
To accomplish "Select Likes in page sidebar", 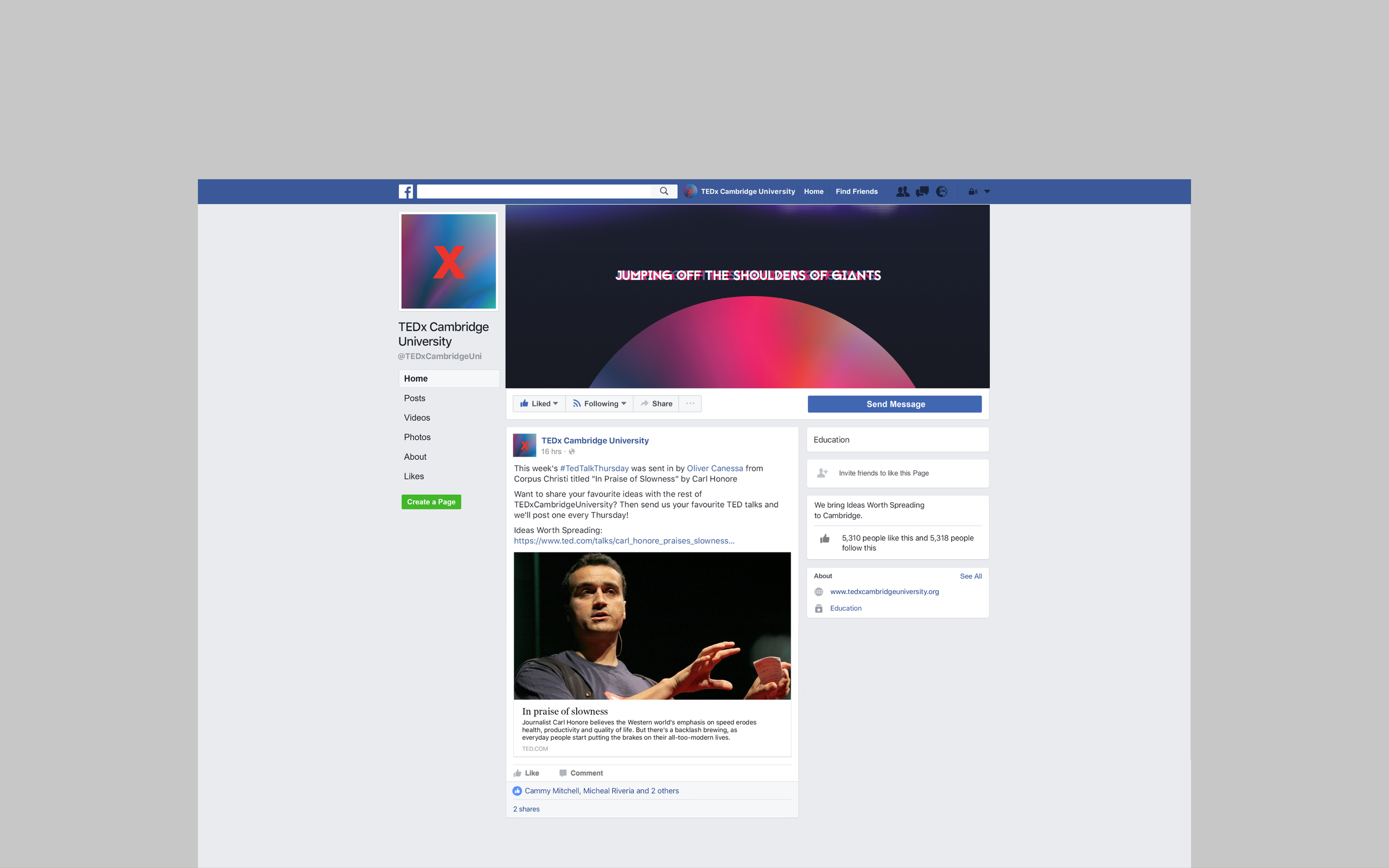I will (x=413, y=476).
